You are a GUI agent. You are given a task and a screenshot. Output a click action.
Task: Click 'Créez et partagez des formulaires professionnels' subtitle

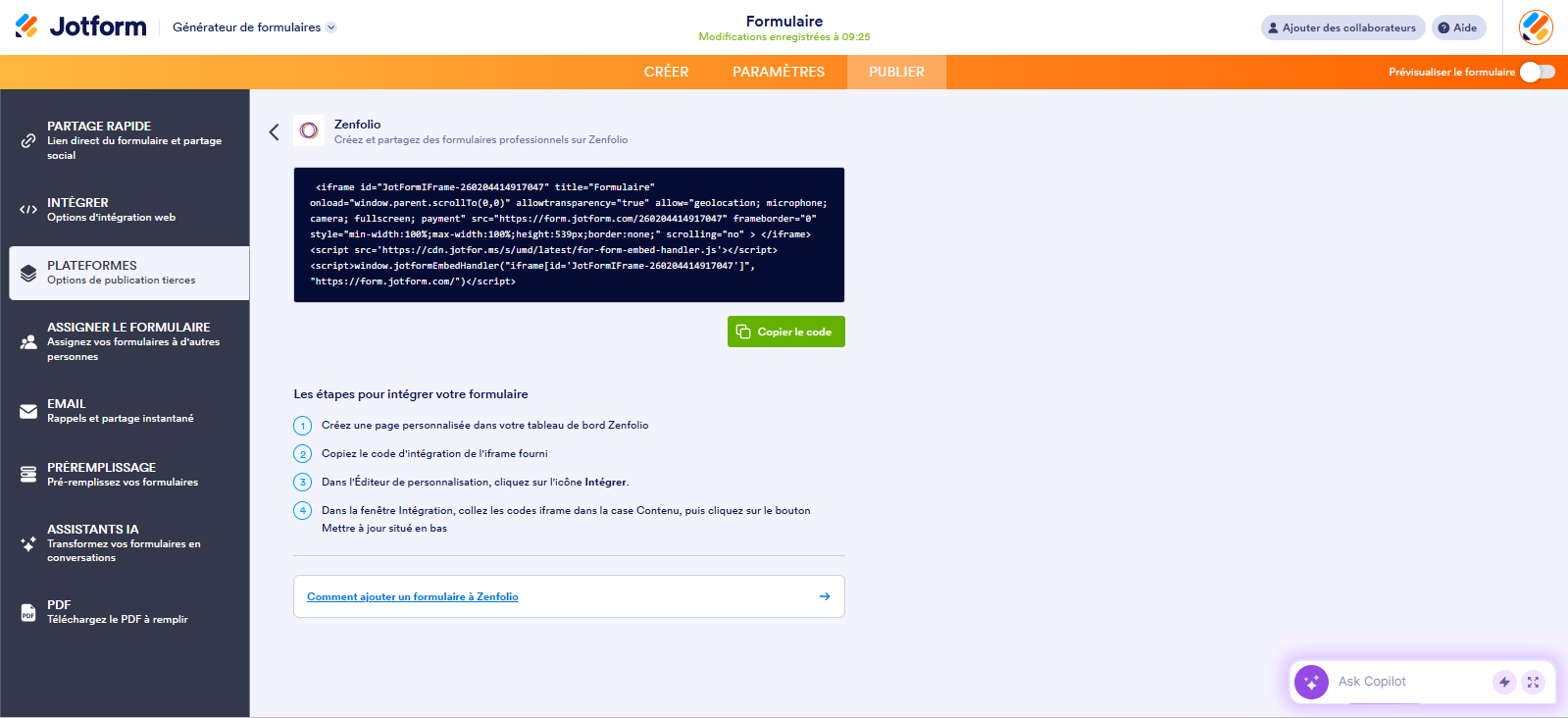point(481,140)
